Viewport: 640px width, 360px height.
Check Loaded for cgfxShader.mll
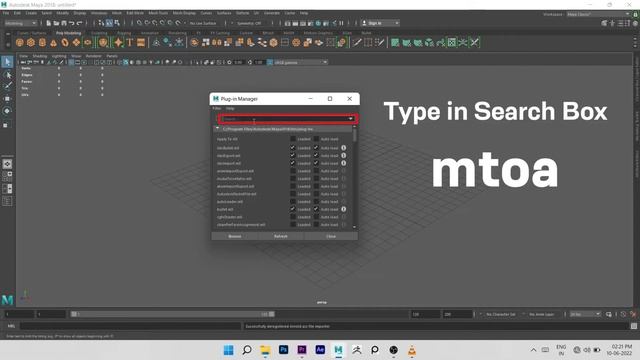[293, 217]
